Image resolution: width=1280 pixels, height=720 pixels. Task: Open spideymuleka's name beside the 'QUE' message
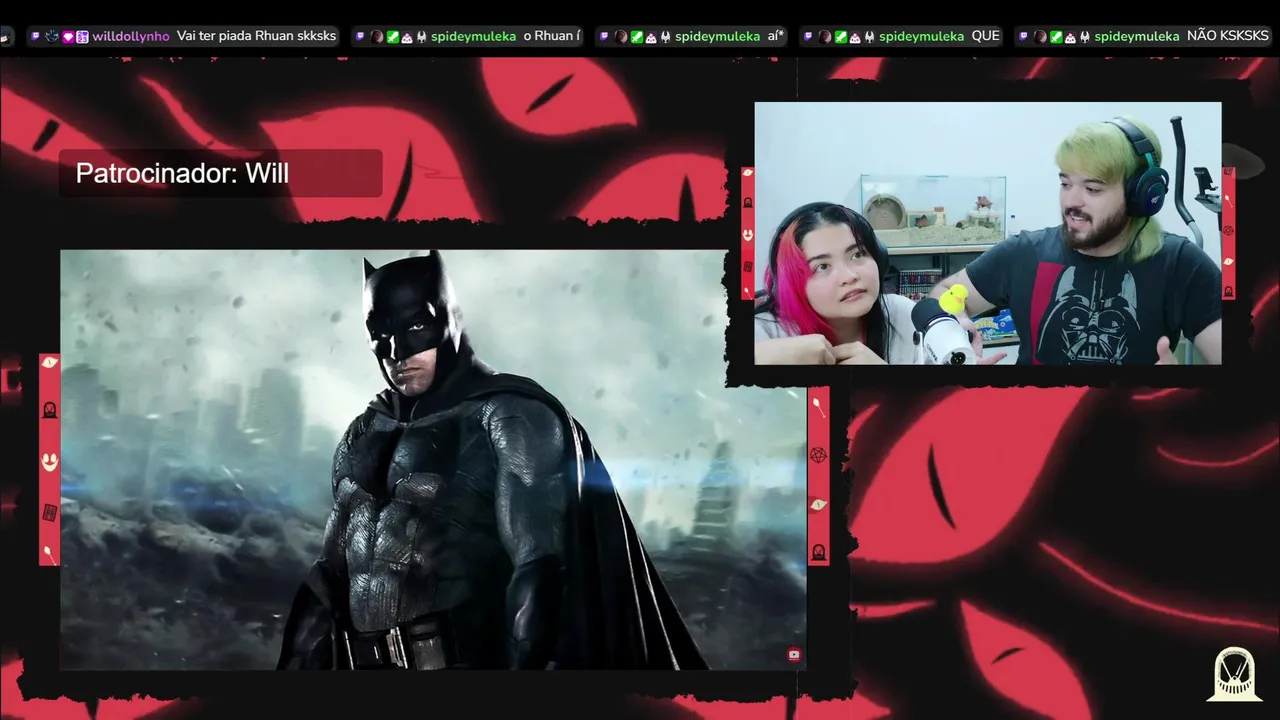pyautogui.click(x=922, y=36)
